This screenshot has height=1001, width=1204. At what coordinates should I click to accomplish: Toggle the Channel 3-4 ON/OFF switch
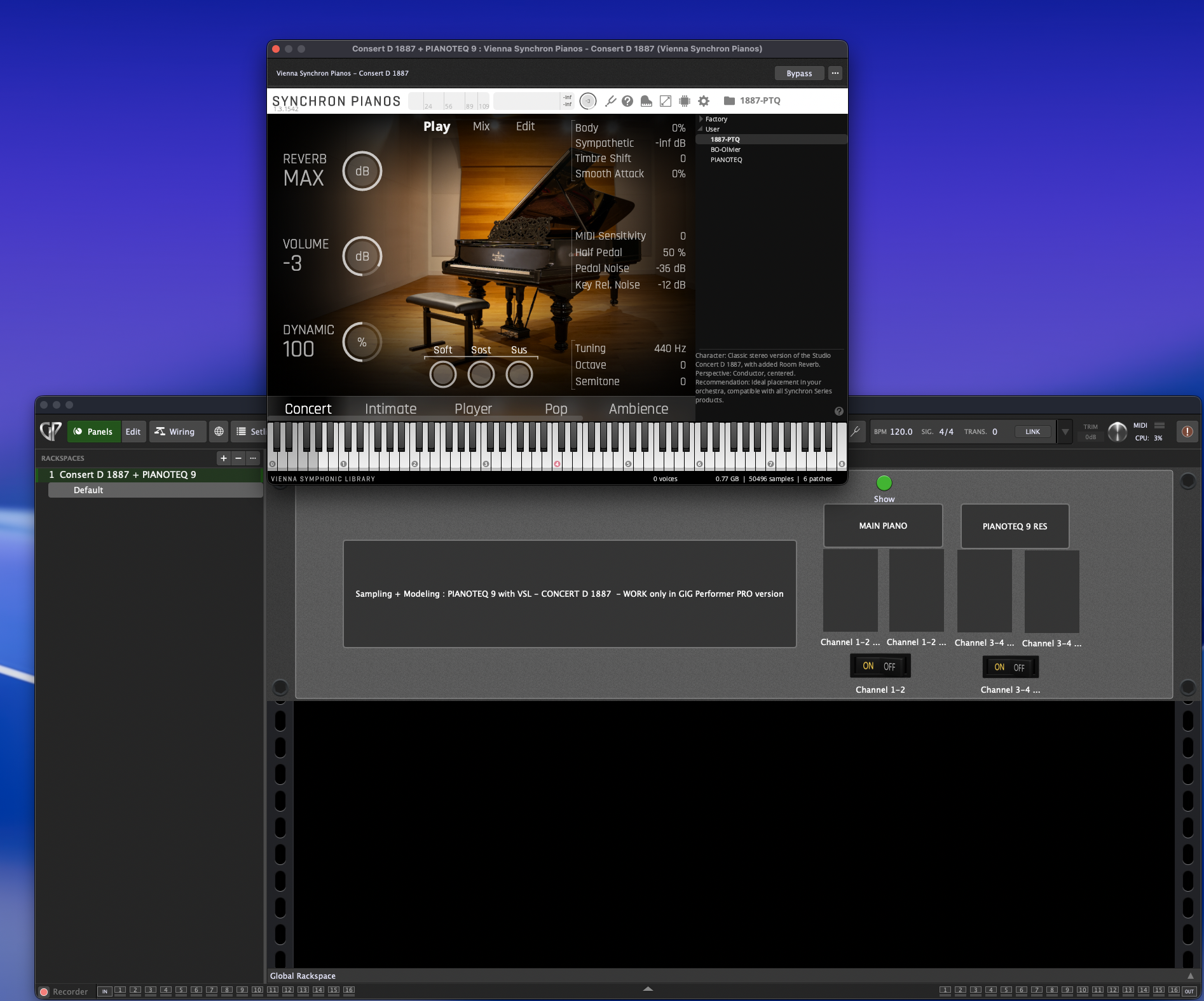[1009, 667]
